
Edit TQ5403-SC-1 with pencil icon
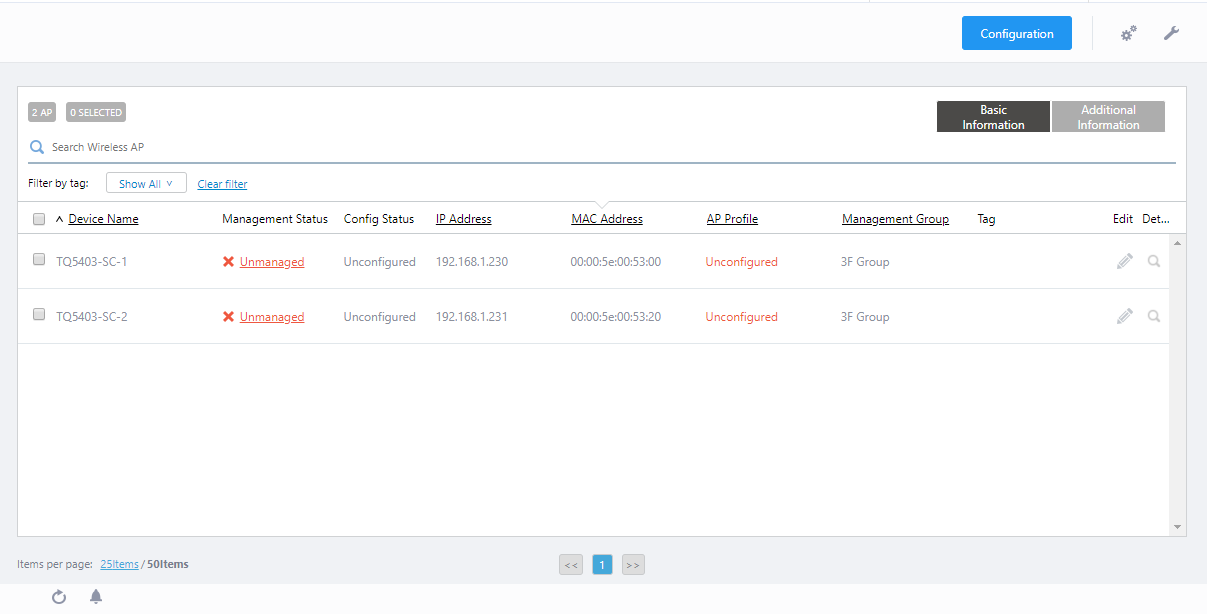[x=1125, y=261]
